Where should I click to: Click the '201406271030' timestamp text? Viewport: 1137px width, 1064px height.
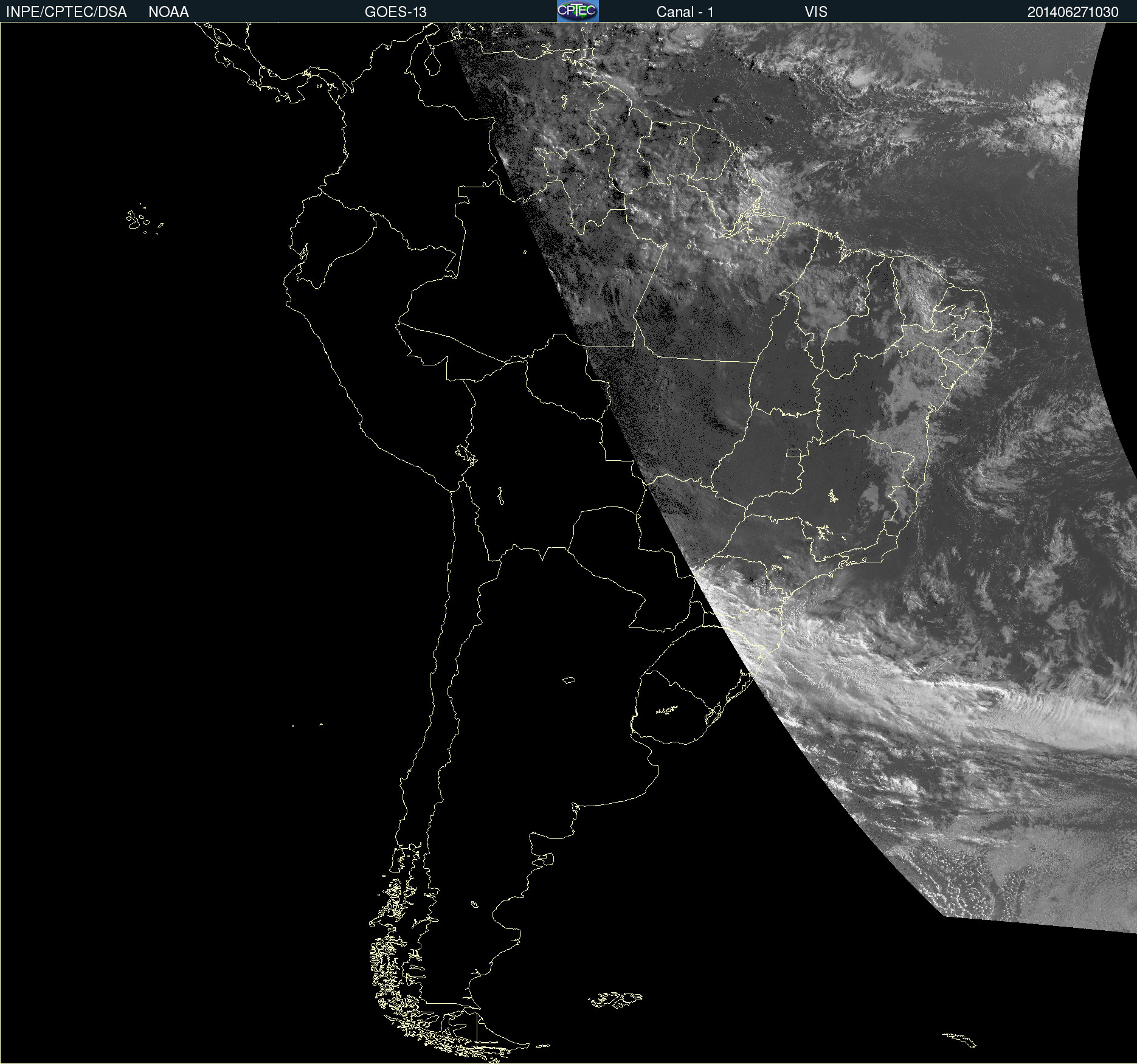1073,12
